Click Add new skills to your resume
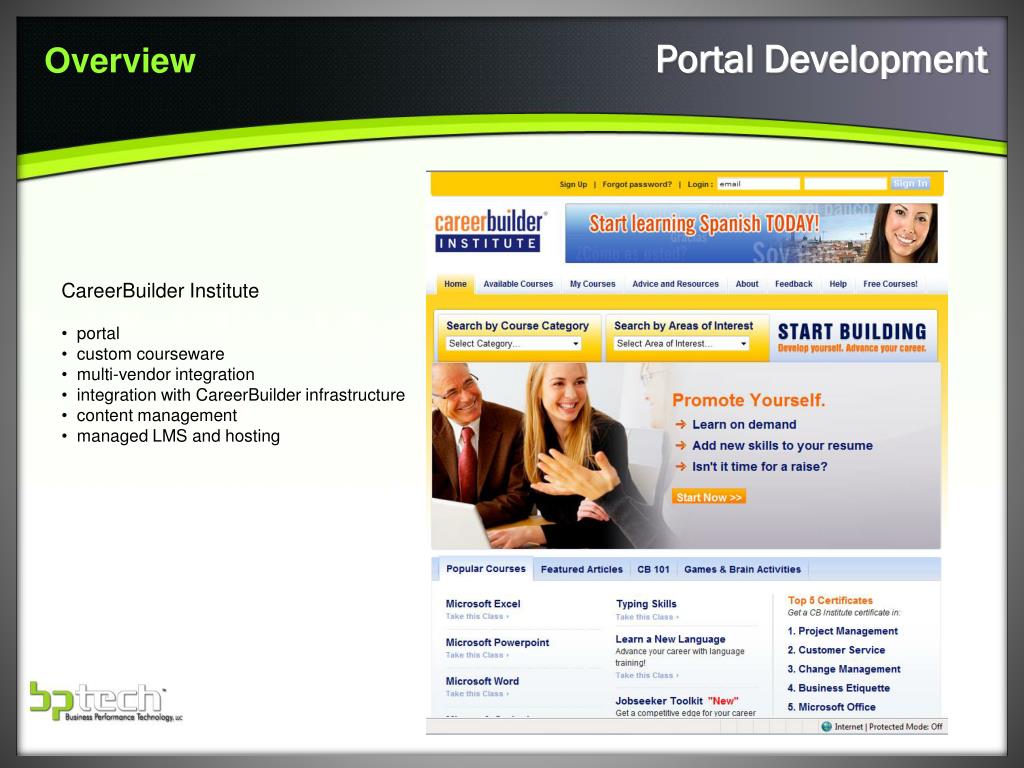 coord(782,445)
